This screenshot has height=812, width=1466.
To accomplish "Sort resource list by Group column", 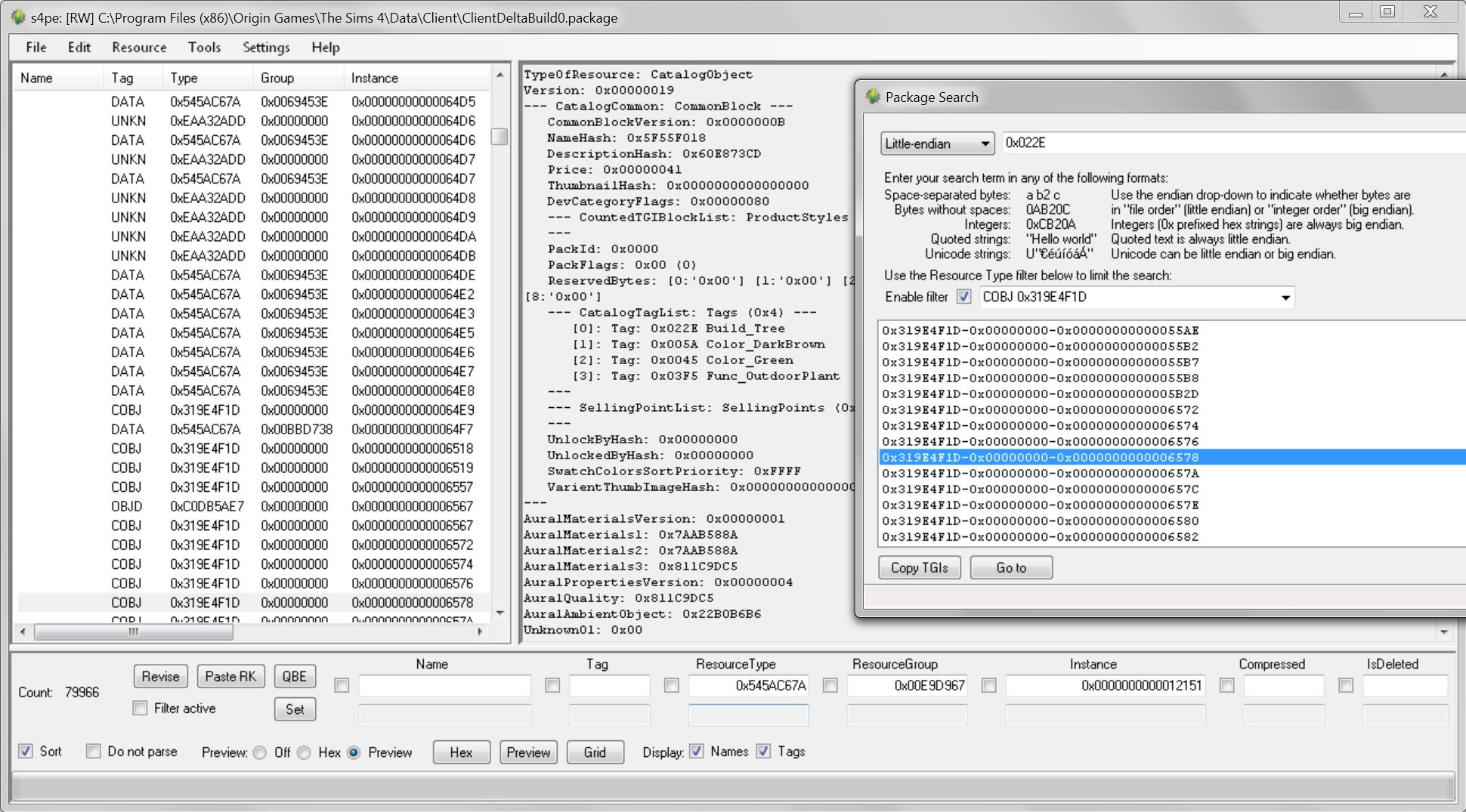I will click(298, 78).
